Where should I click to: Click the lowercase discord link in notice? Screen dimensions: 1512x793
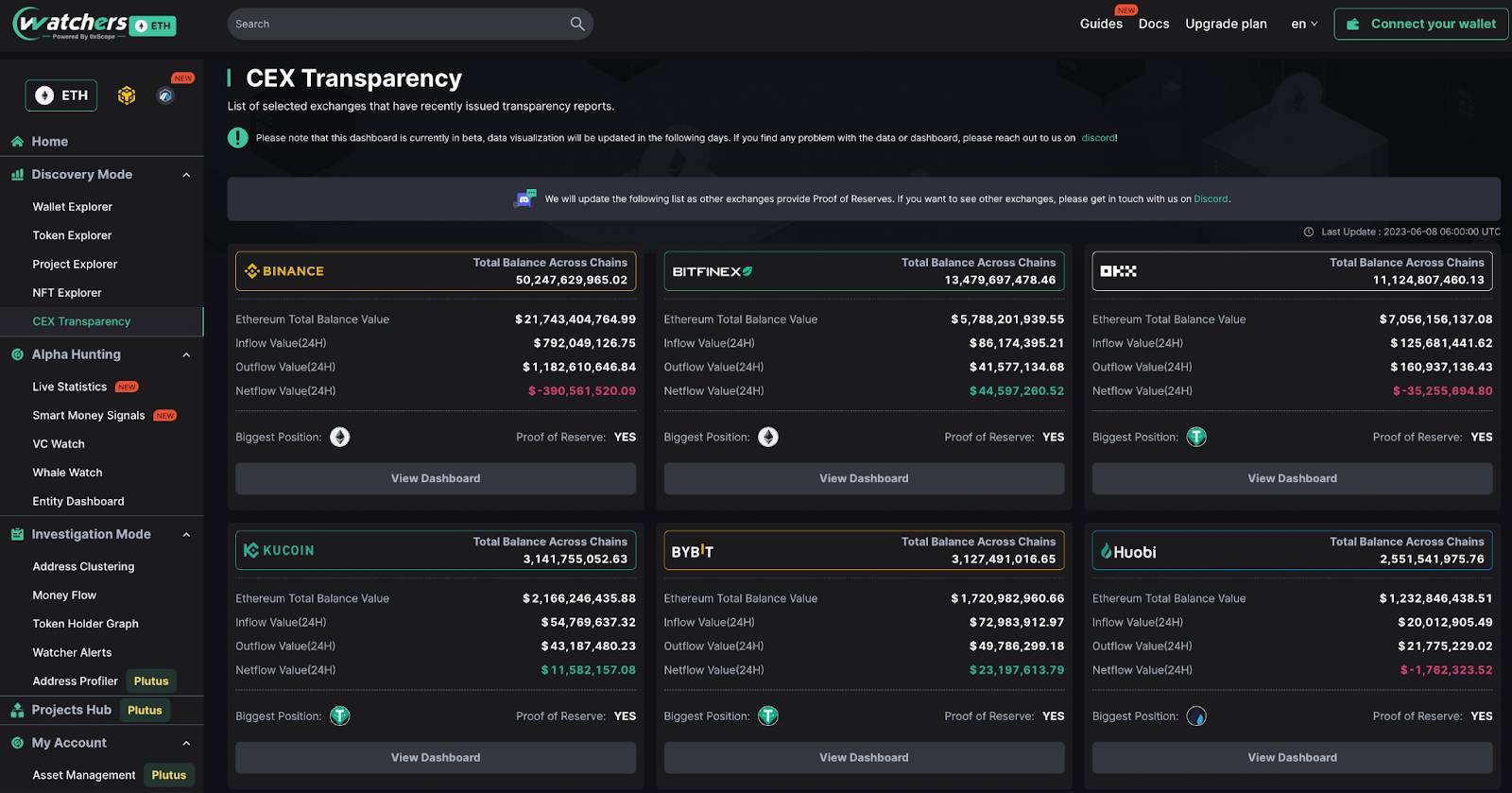coord(1098,138)
